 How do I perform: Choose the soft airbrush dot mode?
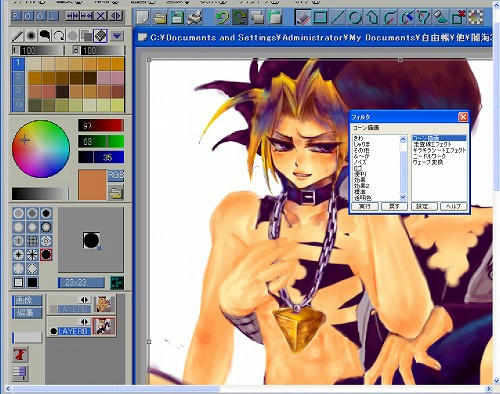(31, 35)
